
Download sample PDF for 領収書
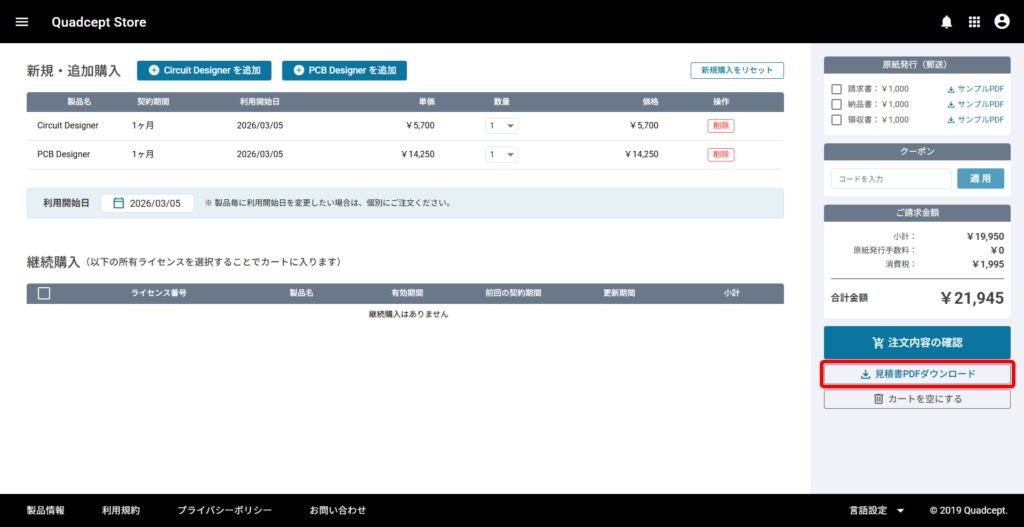pos(975,119)
